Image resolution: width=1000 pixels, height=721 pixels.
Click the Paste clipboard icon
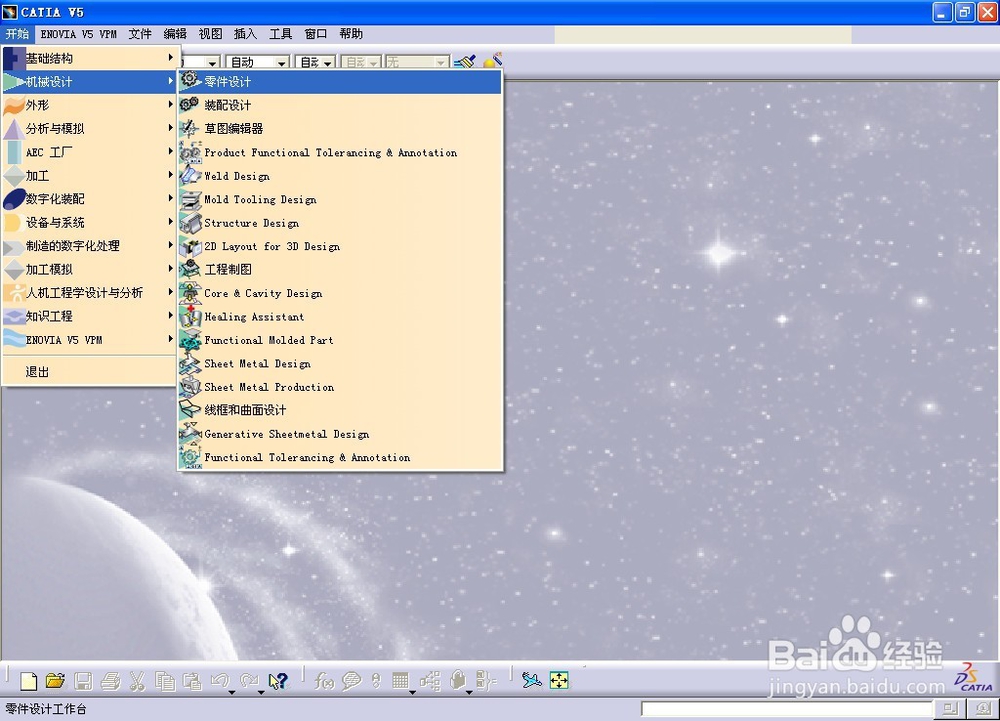pos(192,681)
